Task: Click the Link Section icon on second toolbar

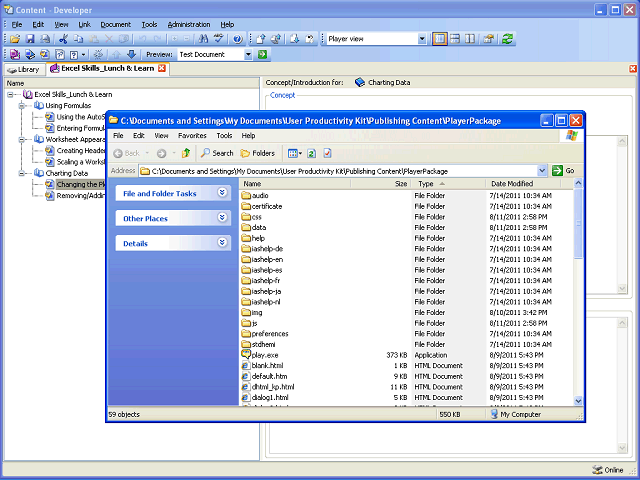Action: [30, 54]
